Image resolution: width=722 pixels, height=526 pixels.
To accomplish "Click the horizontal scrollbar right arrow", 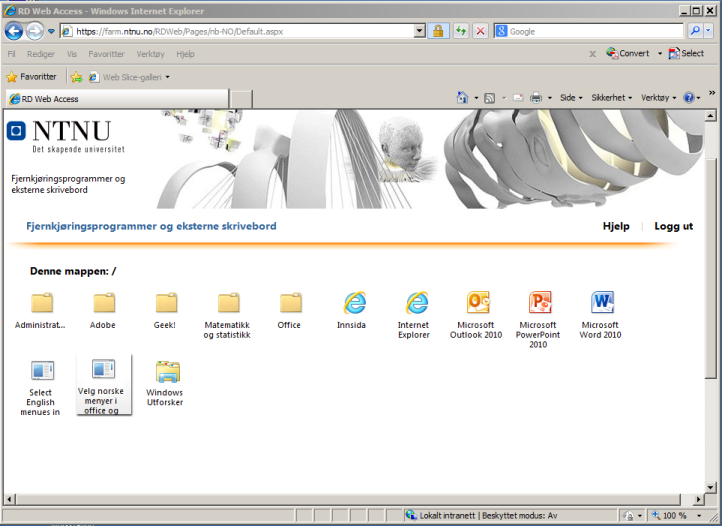I will point(699,499).
